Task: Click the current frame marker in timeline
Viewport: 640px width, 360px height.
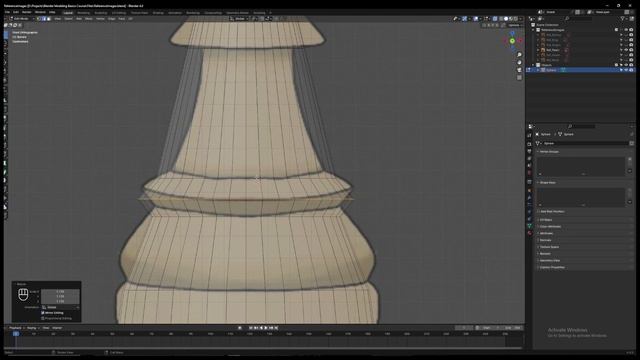Action: pos(16,334)
